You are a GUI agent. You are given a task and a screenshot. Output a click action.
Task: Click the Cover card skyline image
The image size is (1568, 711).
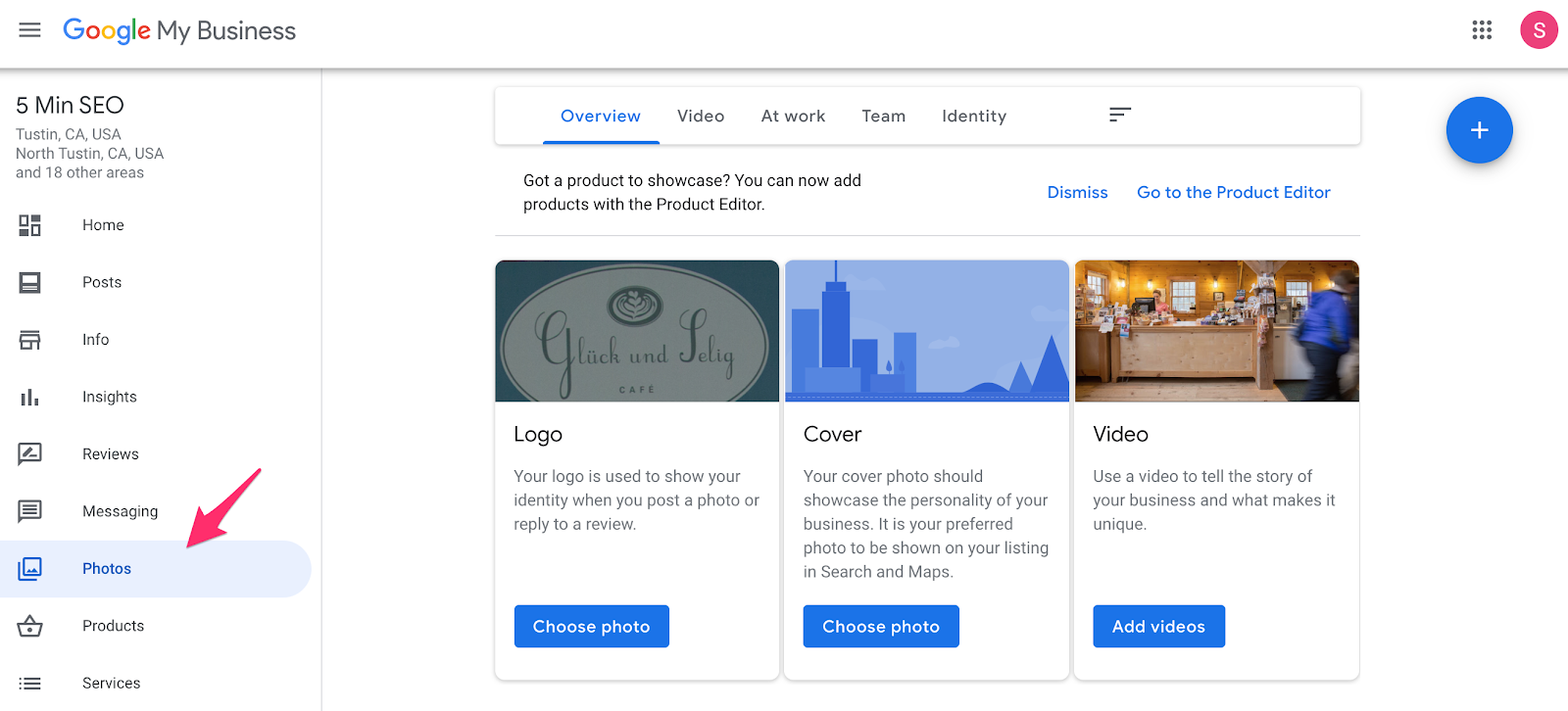927,331
